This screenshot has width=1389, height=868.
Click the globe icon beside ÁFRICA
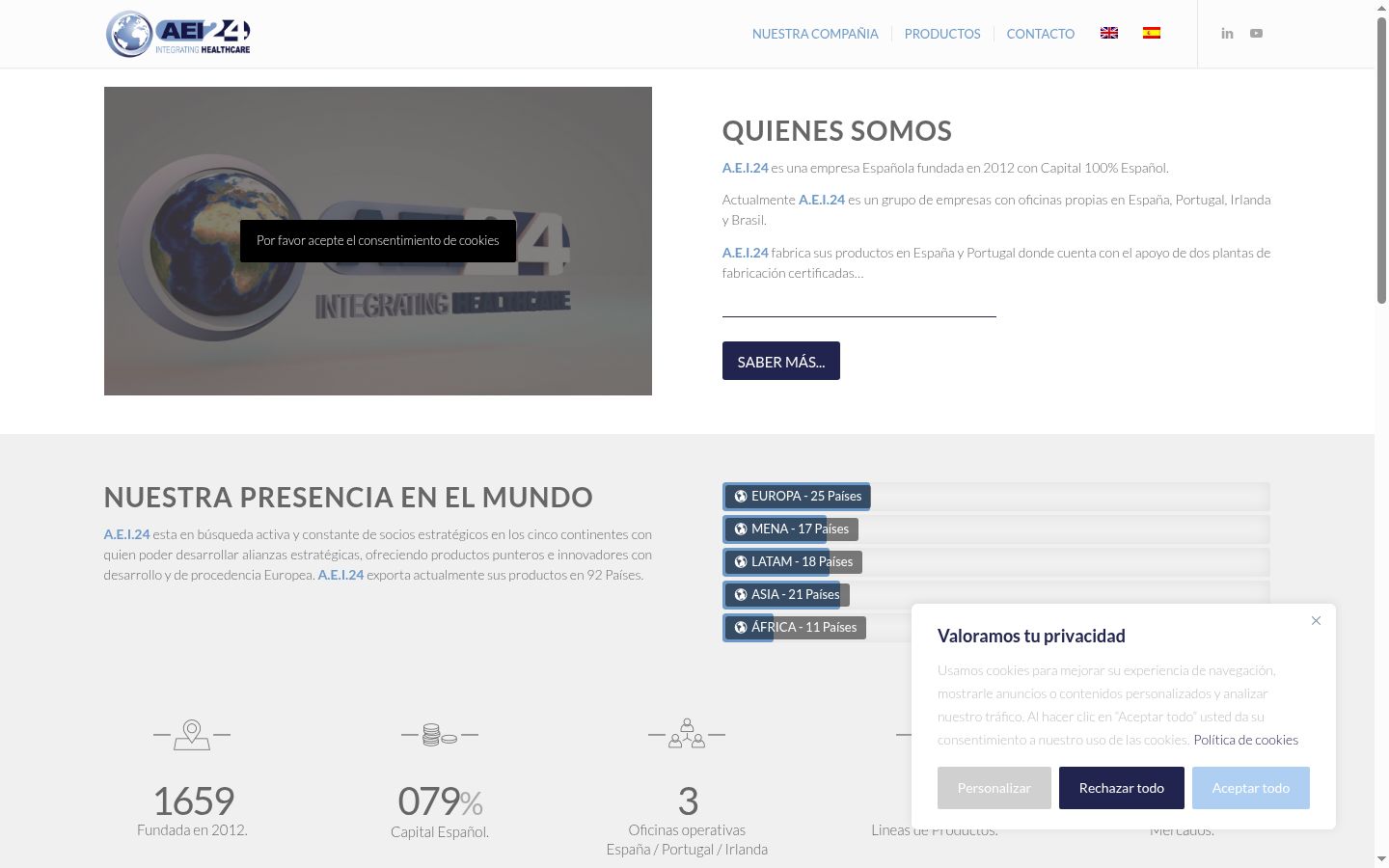click(741, 628)
